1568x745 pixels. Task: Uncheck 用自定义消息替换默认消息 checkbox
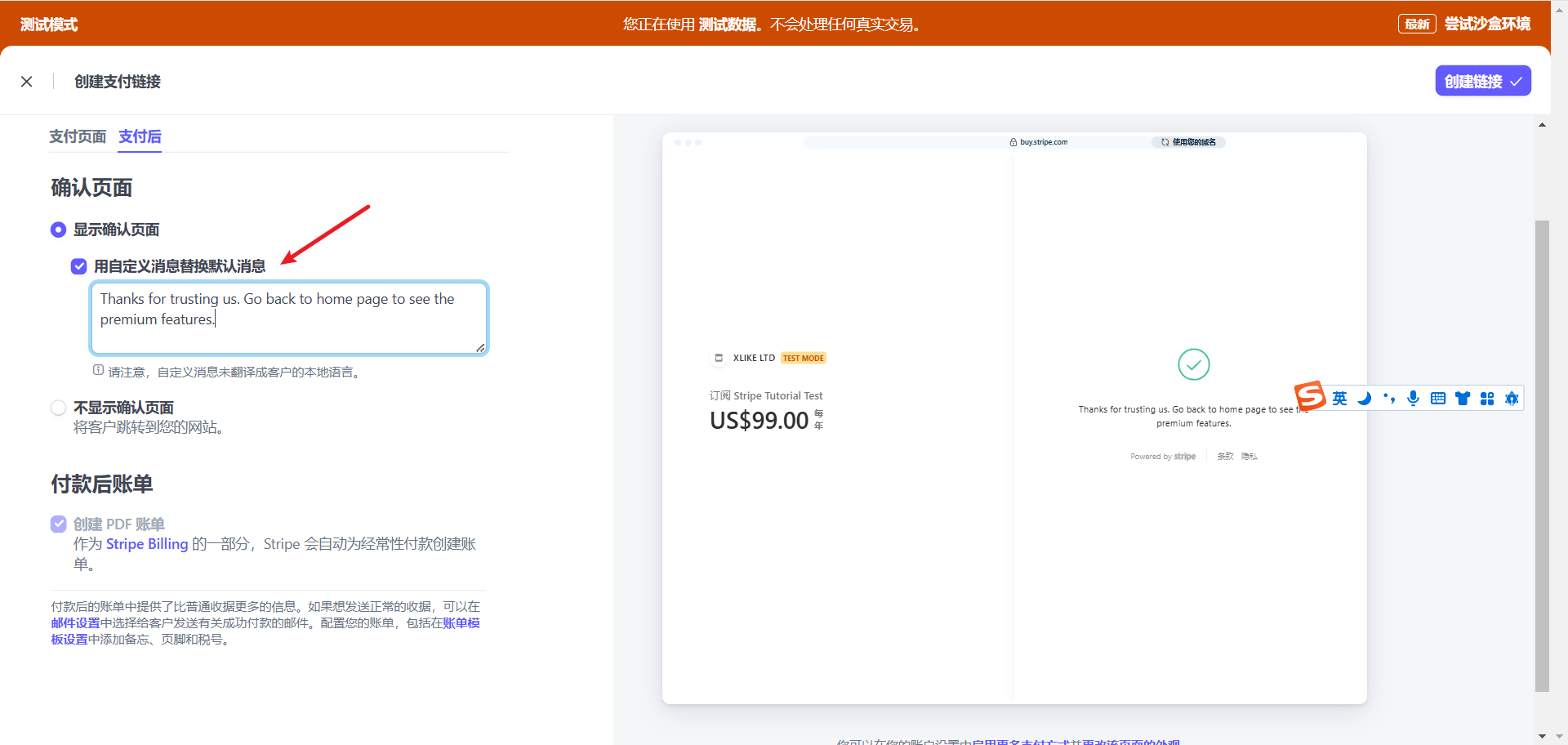click(79, 266)
